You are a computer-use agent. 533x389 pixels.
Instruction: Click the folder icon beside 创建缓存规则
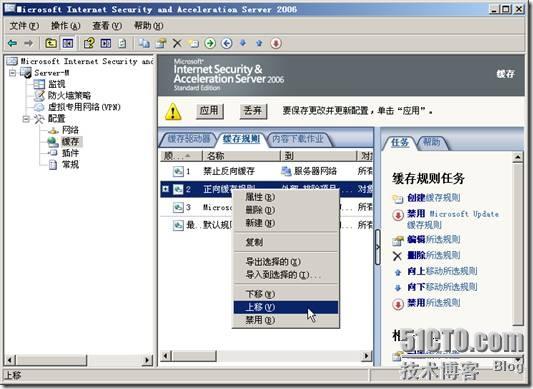[x=398, y=199]
